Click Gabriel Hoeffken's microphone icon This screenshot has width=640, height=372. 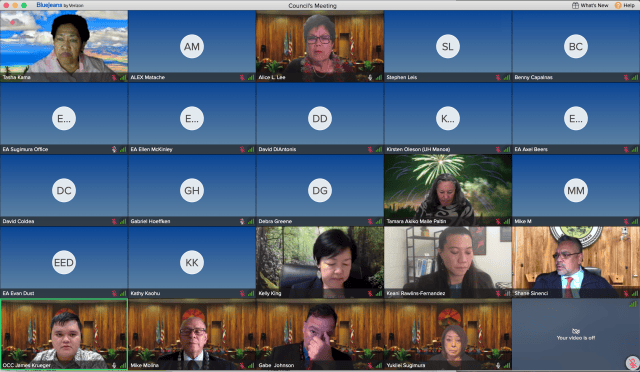click(242, 221)
